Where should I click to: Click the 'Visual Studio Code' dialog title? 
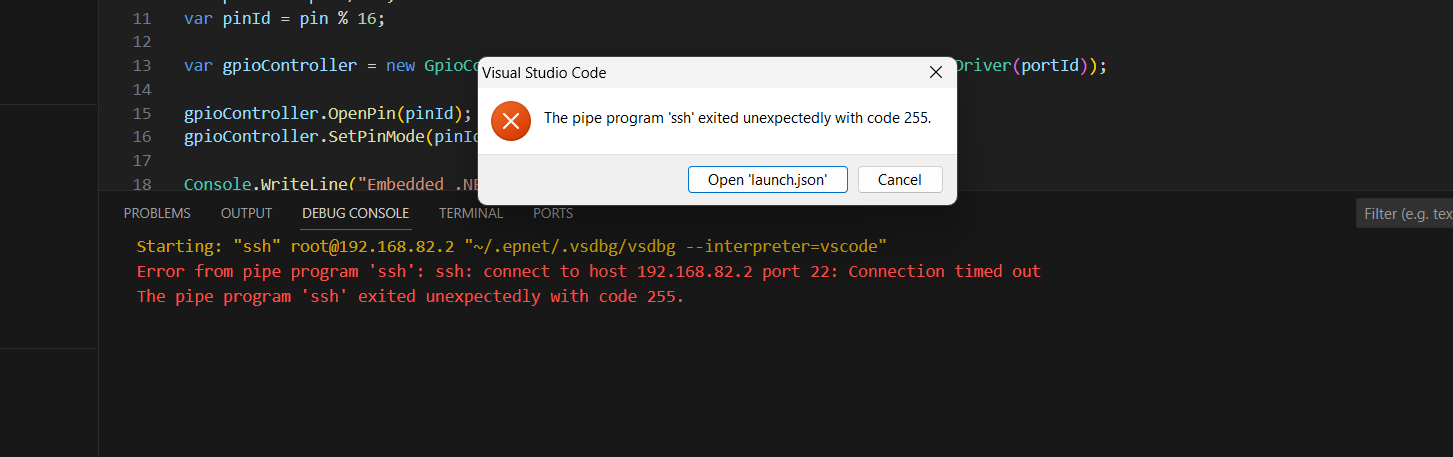544,72
